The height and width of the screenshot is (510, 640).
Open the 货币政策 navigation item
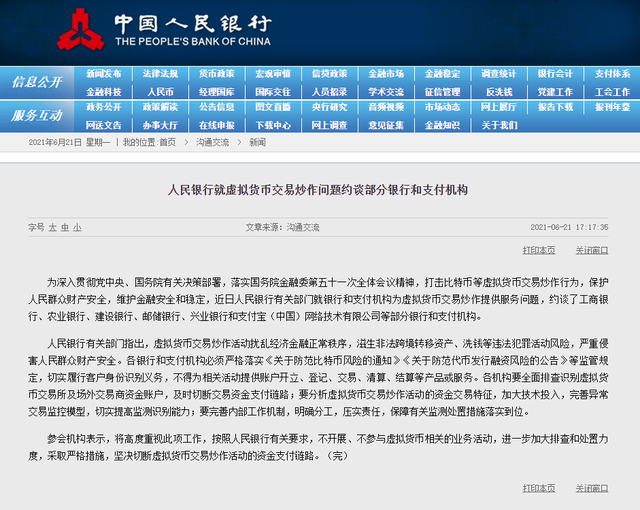tap(216, 74)
